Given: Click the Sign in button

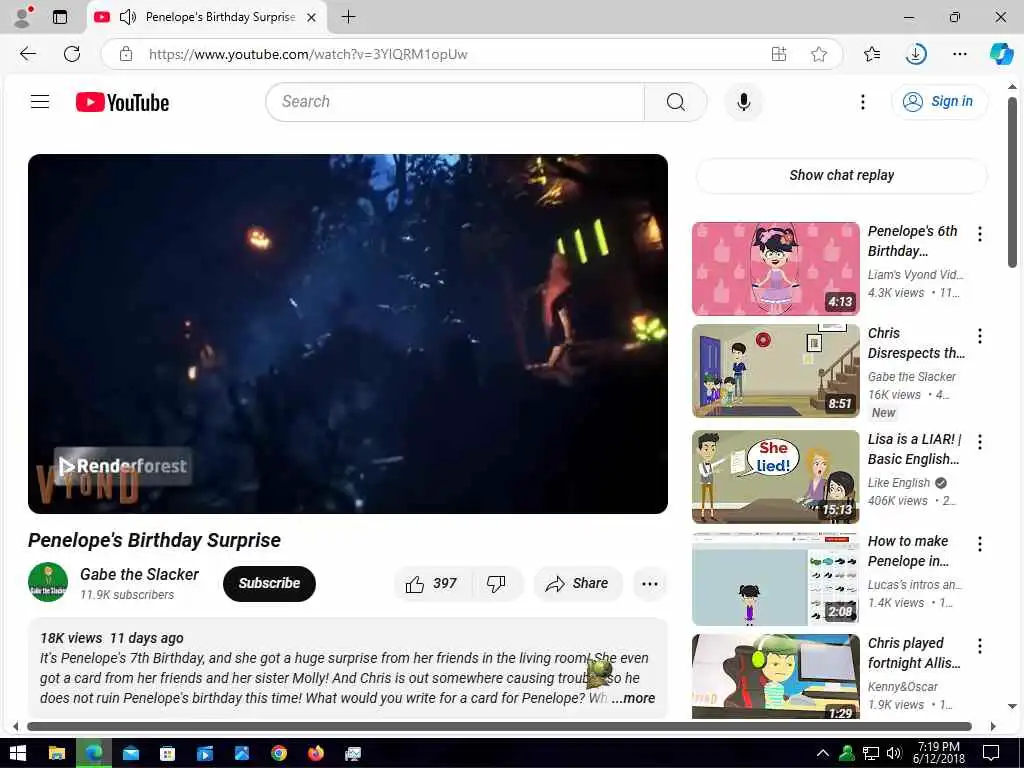Looking at the screenshot, I should click(939, 102).
